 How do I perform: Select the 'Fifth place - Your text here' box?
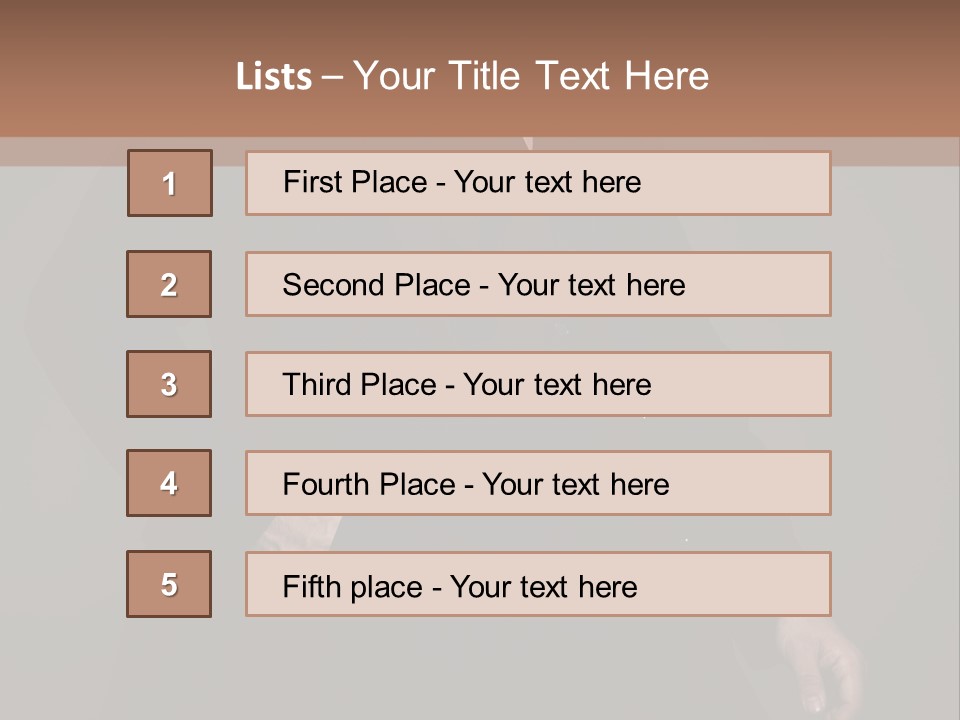coord(538,584)
